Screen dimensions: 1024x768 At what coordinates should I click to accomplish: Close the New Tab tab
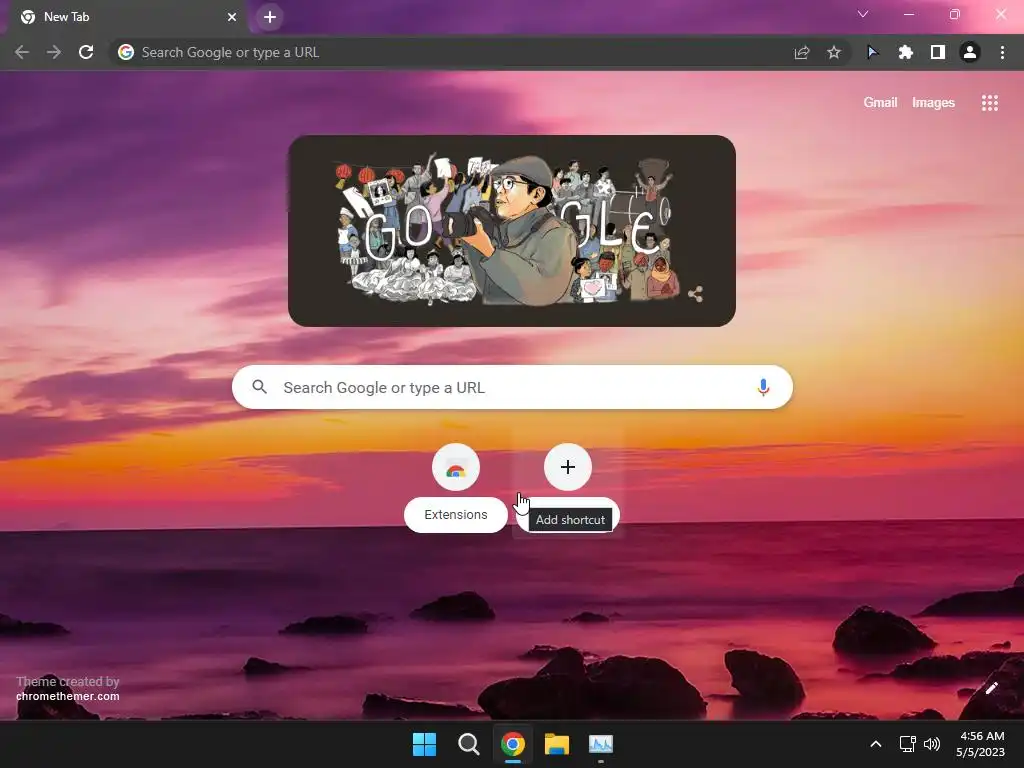coord(232,17)
